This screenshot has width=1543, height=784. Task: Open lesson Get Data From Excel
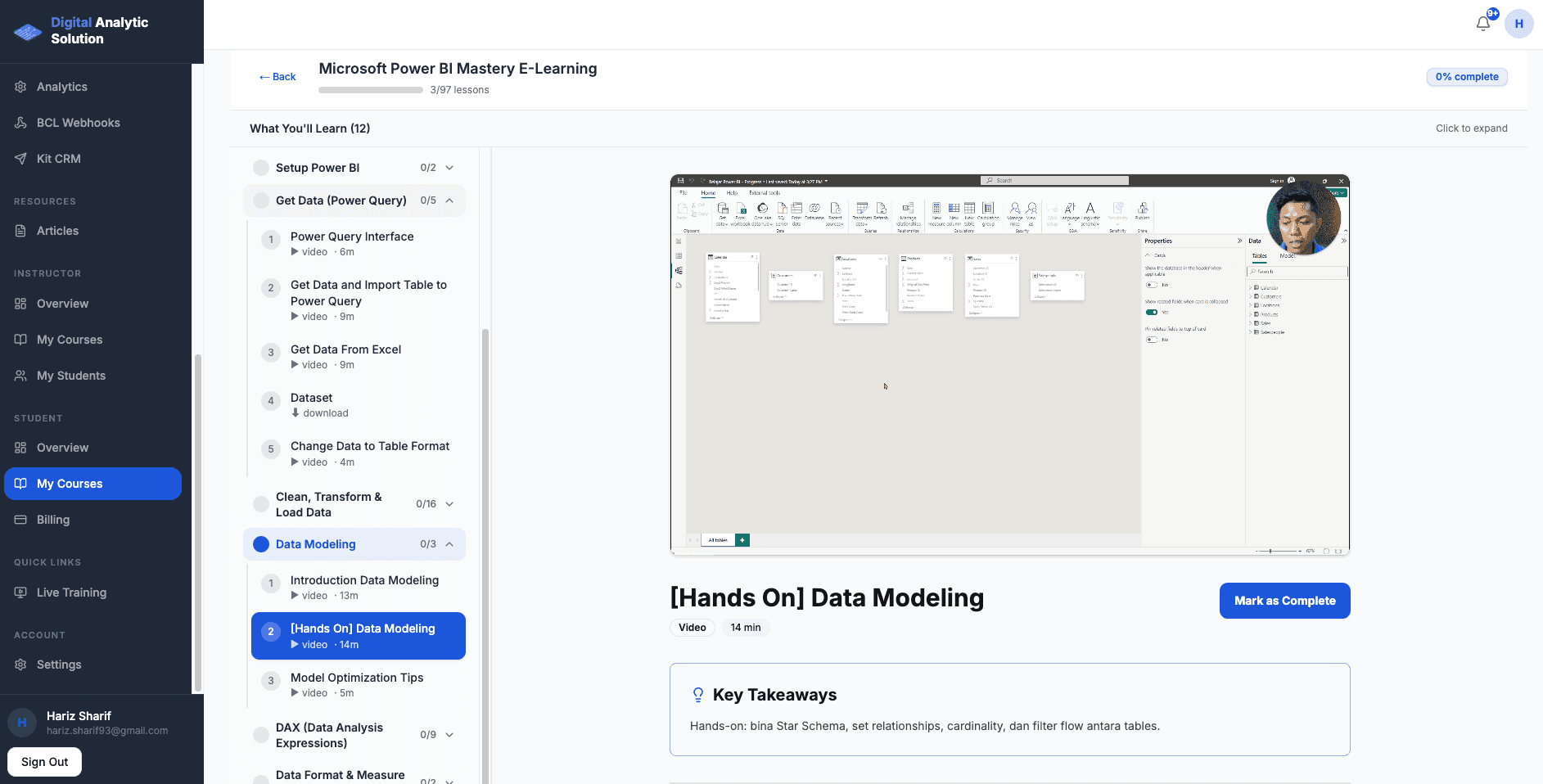pyautogui.click(x=358, y=357)
